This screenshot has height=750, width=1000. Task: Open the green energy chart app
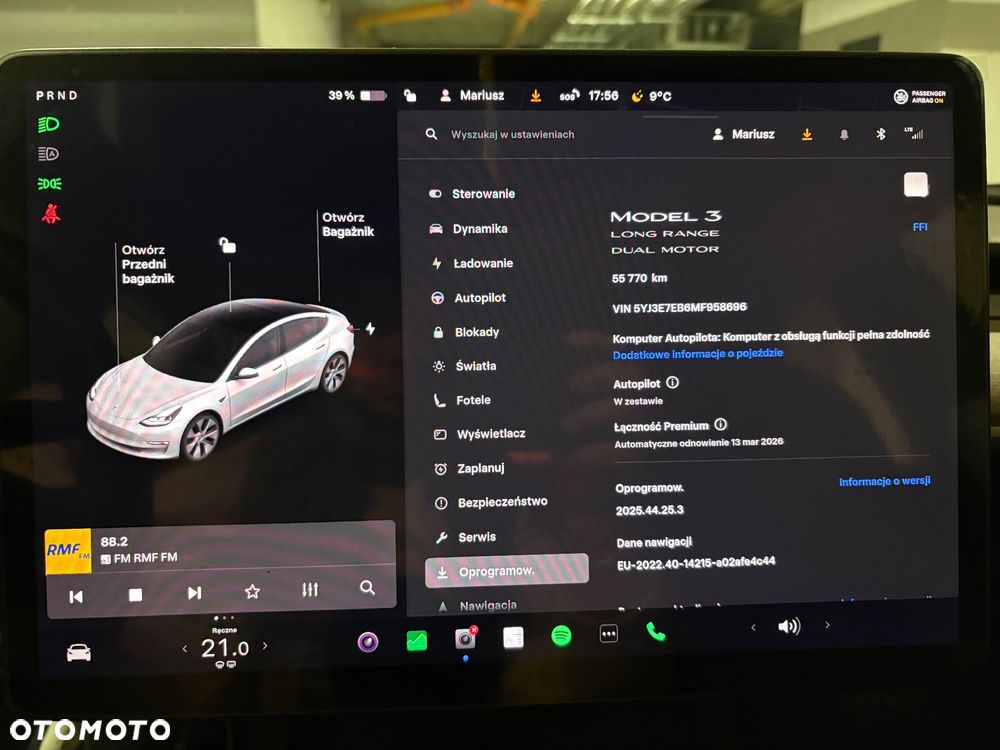point(417,640)
